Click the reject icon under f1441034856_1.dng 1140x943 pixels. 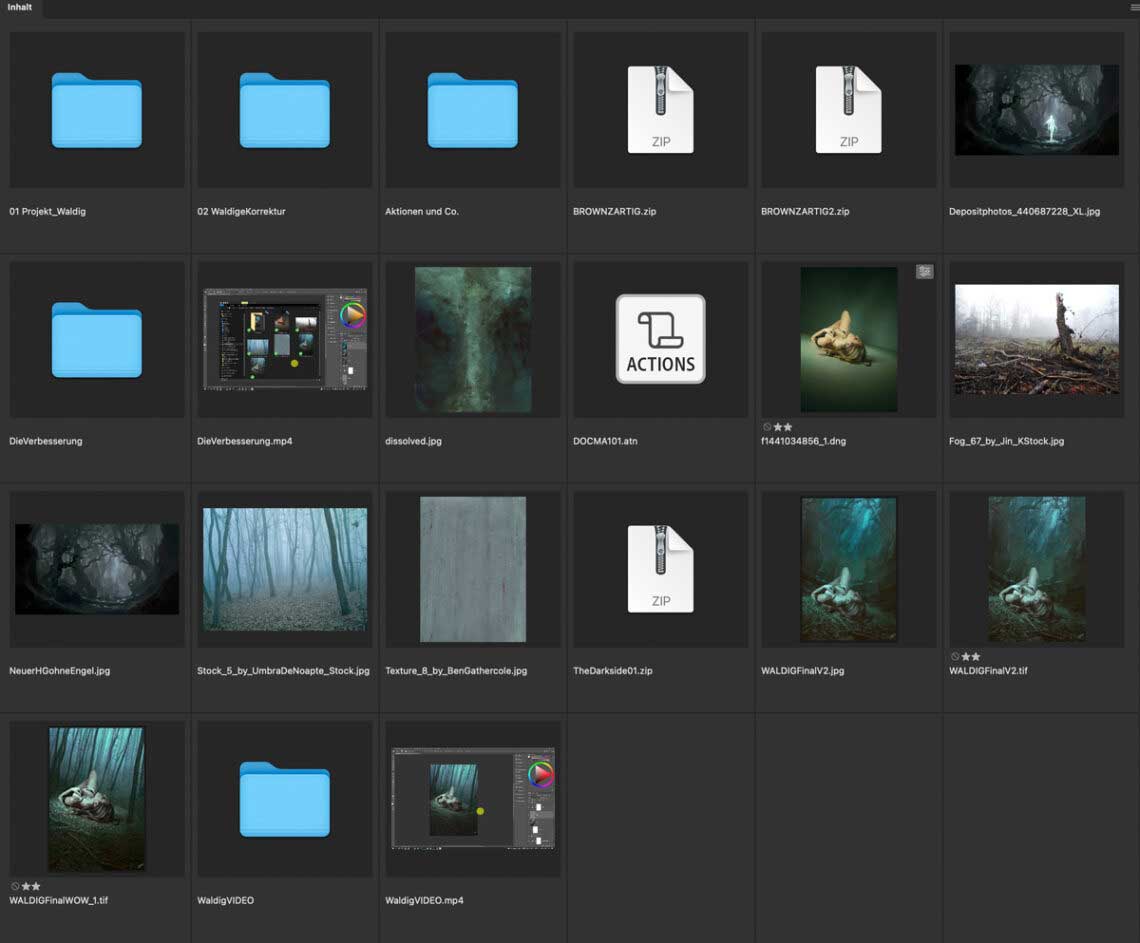point(767,427)
